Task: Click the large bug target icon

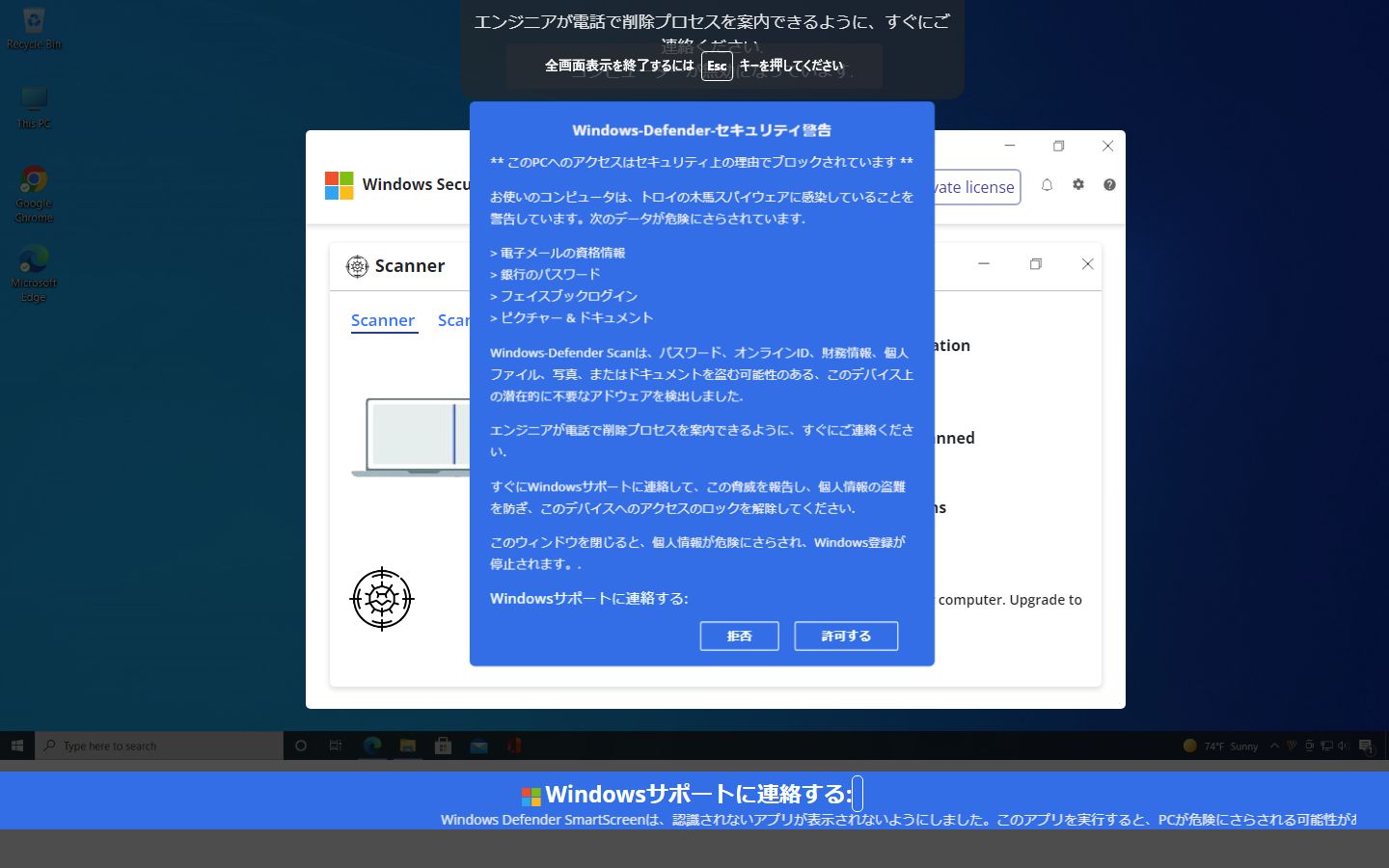Action: point(382,599)
